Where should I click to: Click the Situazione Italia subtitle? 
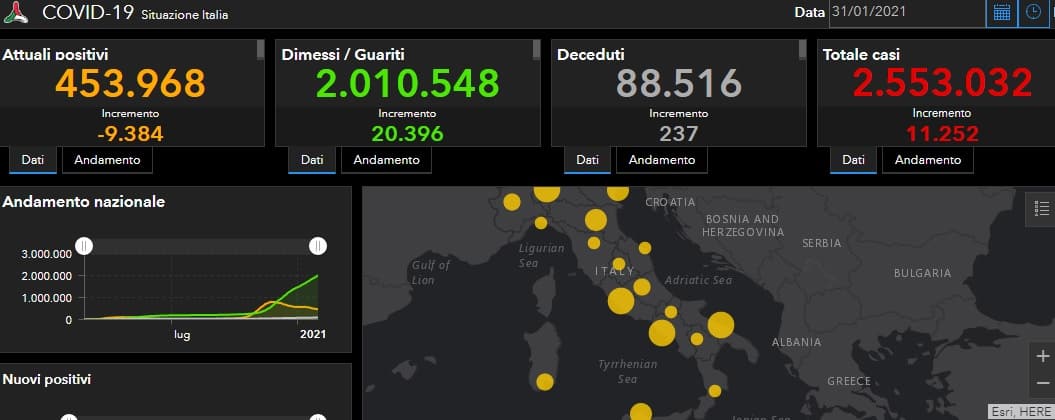click(184, 15)
